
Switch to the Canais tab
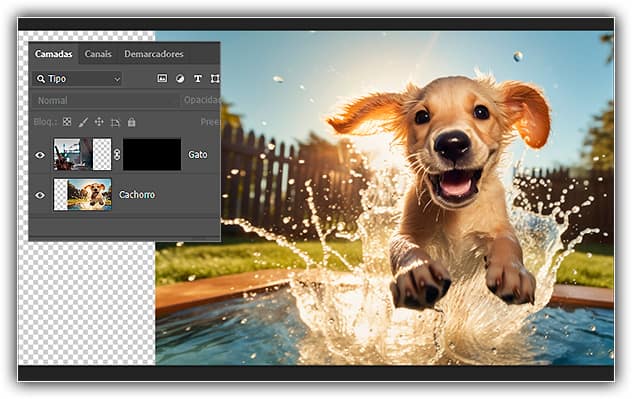click(x=98, y=54)
